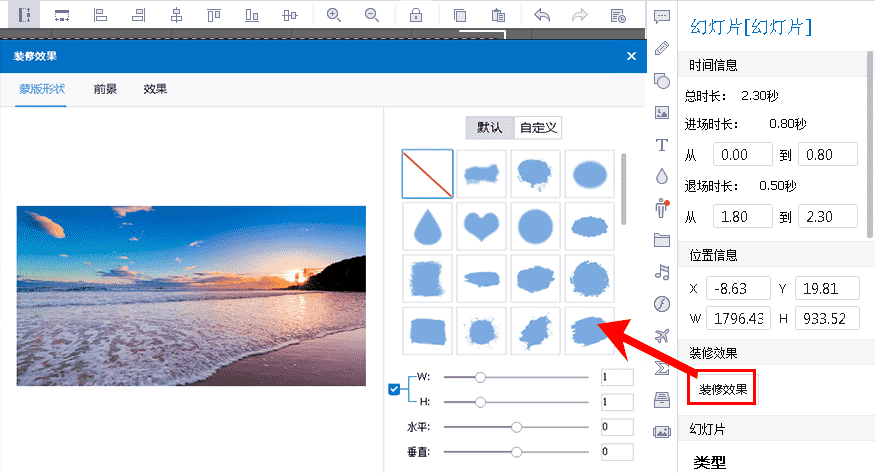Viewport: 875px width, 473px height.
Task: Select the 自定义 shapes tab
Action: click(538, 128)
